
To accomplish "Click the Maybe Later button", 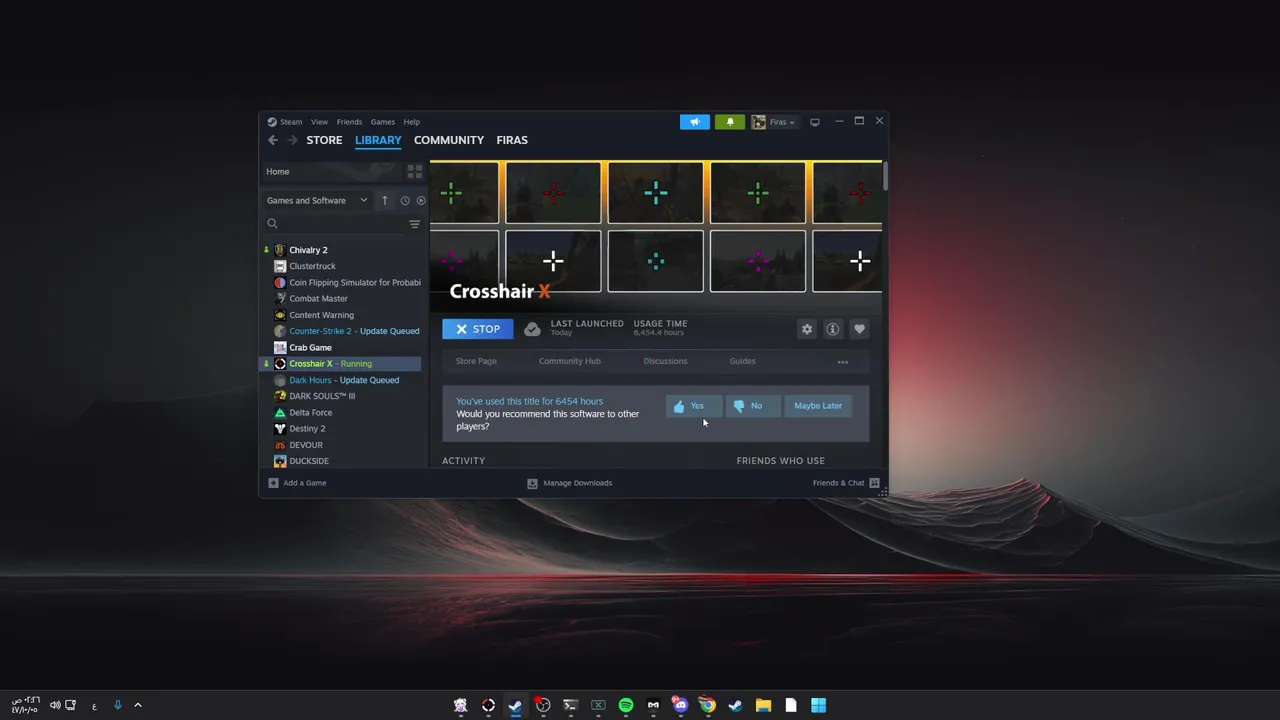I will click(818, 406).
